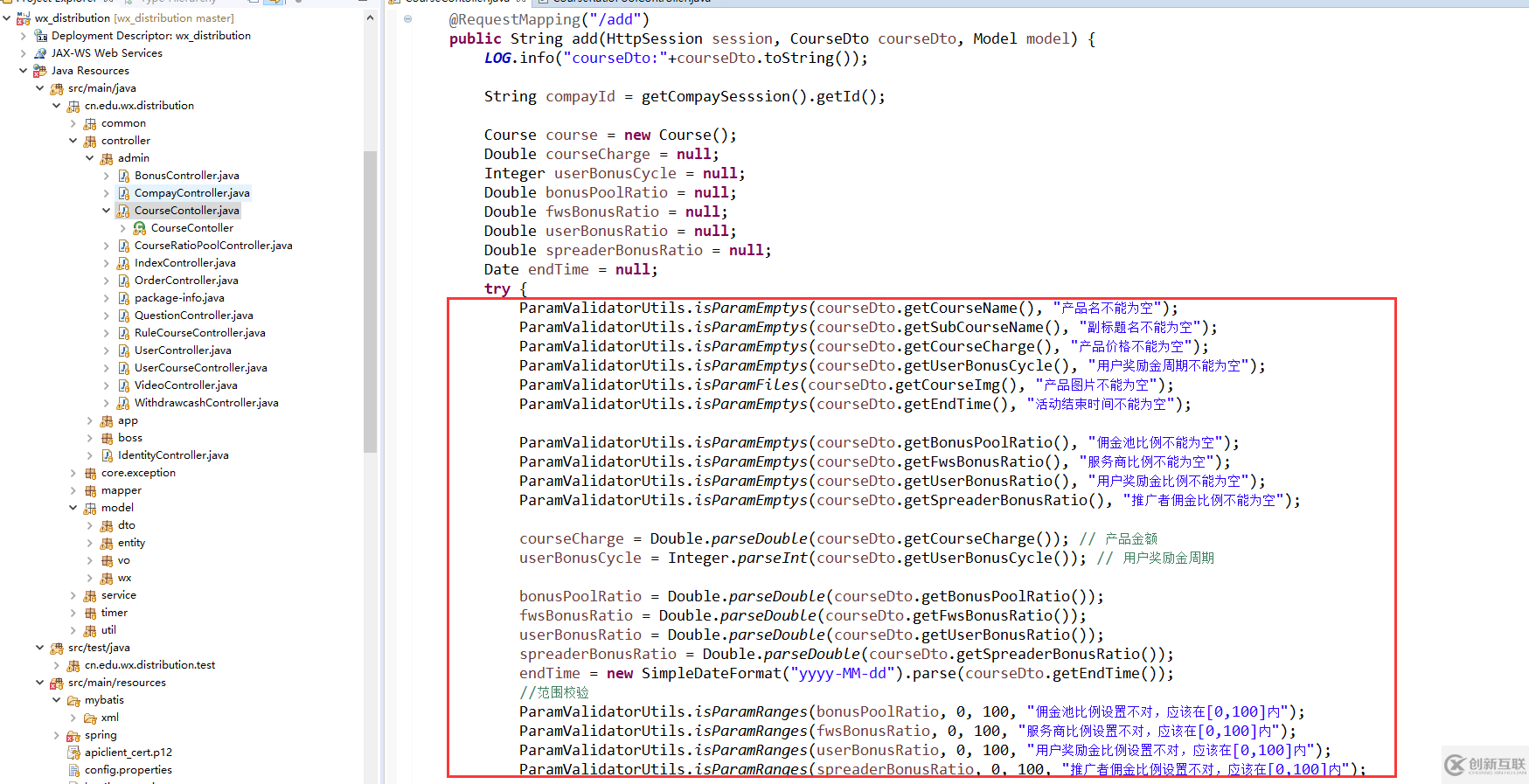This screenshot has height=784, width=1529.
Task: Expand the CompayController.java node
Action: point(107,193)
